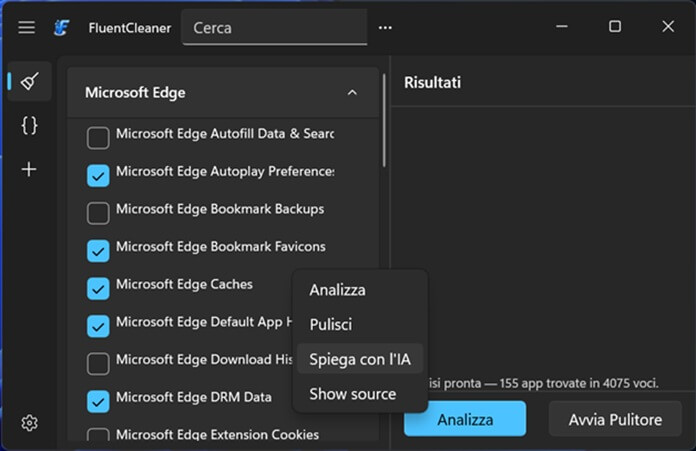Minimize the FluentCleaner window
696x451 pixels.
click(x=562, y=27)
